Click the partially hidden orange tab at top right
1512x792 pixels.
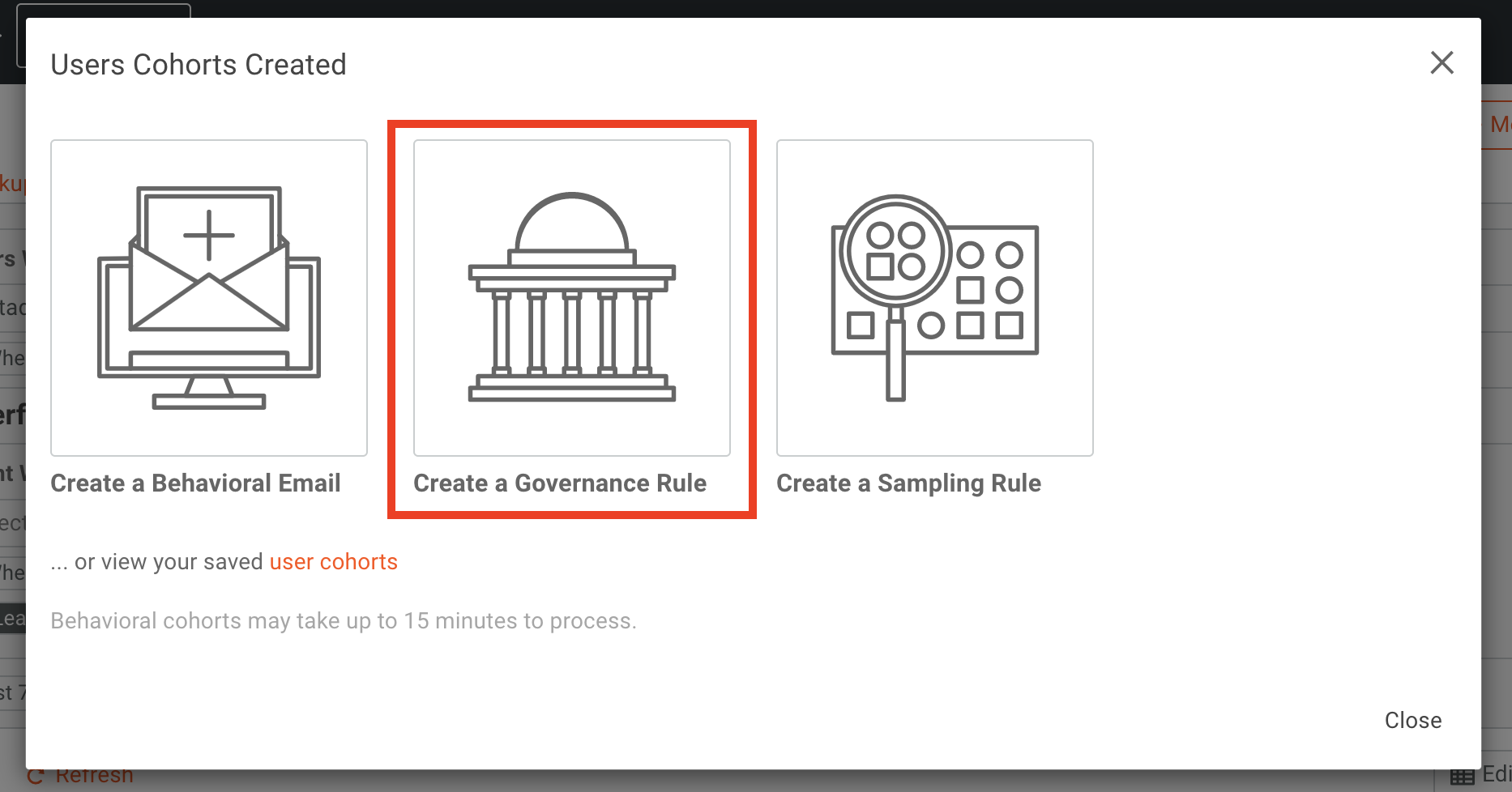(1497, 124)
